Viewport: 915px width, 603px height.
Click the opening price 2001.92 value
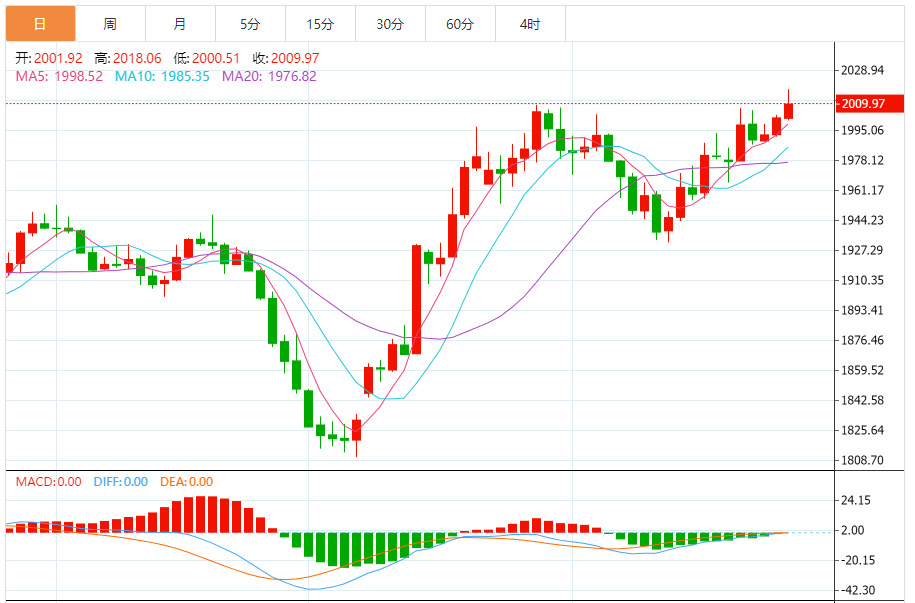click(58, 58)
